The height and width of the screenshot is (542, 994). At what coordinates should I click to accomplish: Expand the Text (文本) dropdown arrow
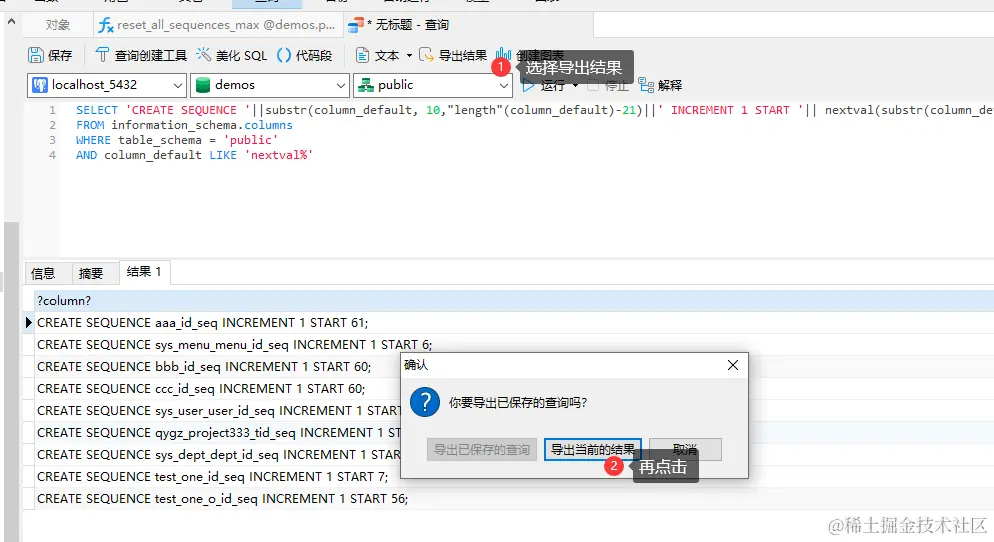pyautogui.click(x=409, y=56)
